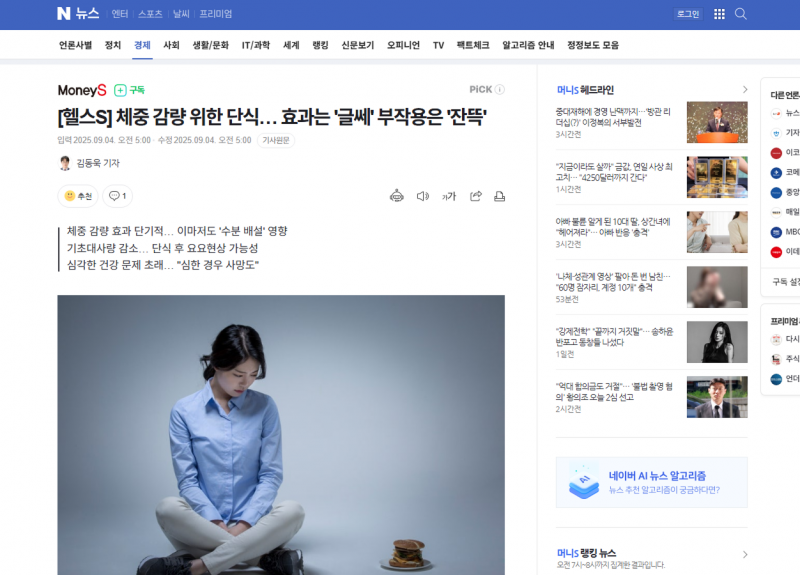Toggle the 추천 smiley recommend button
800x575 pixels.
point(78,196)
